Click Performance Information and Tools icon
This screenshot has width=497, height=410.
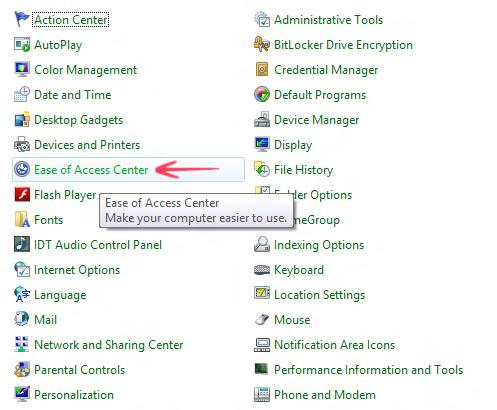click(262, 369)
